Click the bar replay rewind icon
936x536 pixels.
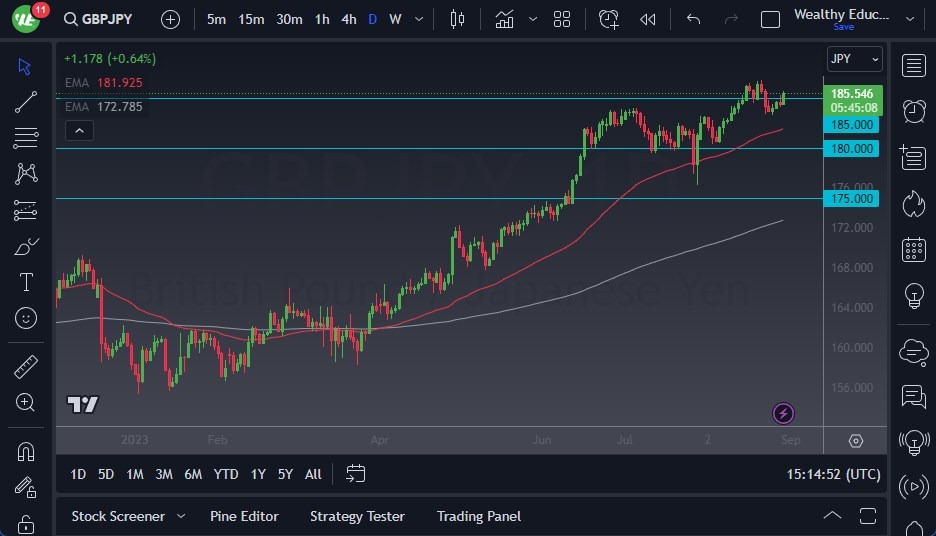point(648,19)
